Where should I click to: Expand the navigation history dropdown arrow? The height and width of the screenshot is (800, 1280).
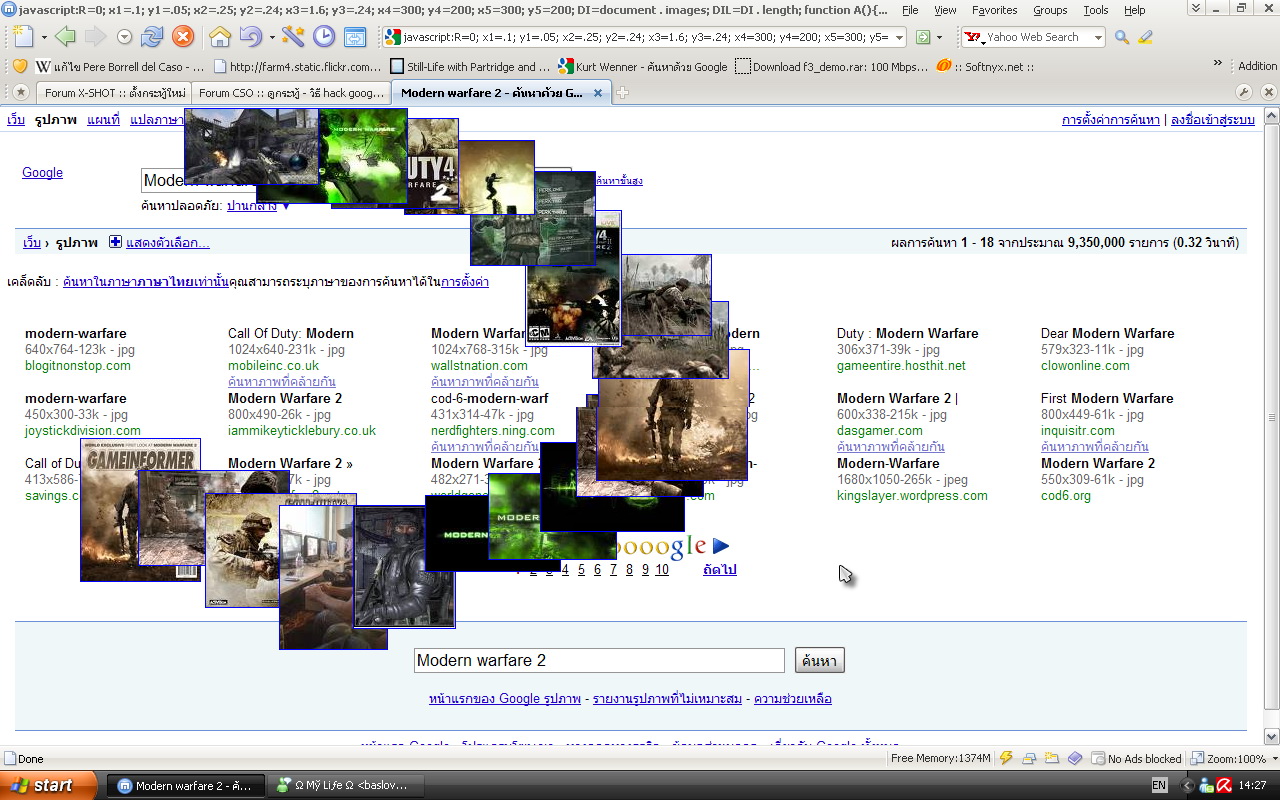pyautogui.click(x=124, y=37)
